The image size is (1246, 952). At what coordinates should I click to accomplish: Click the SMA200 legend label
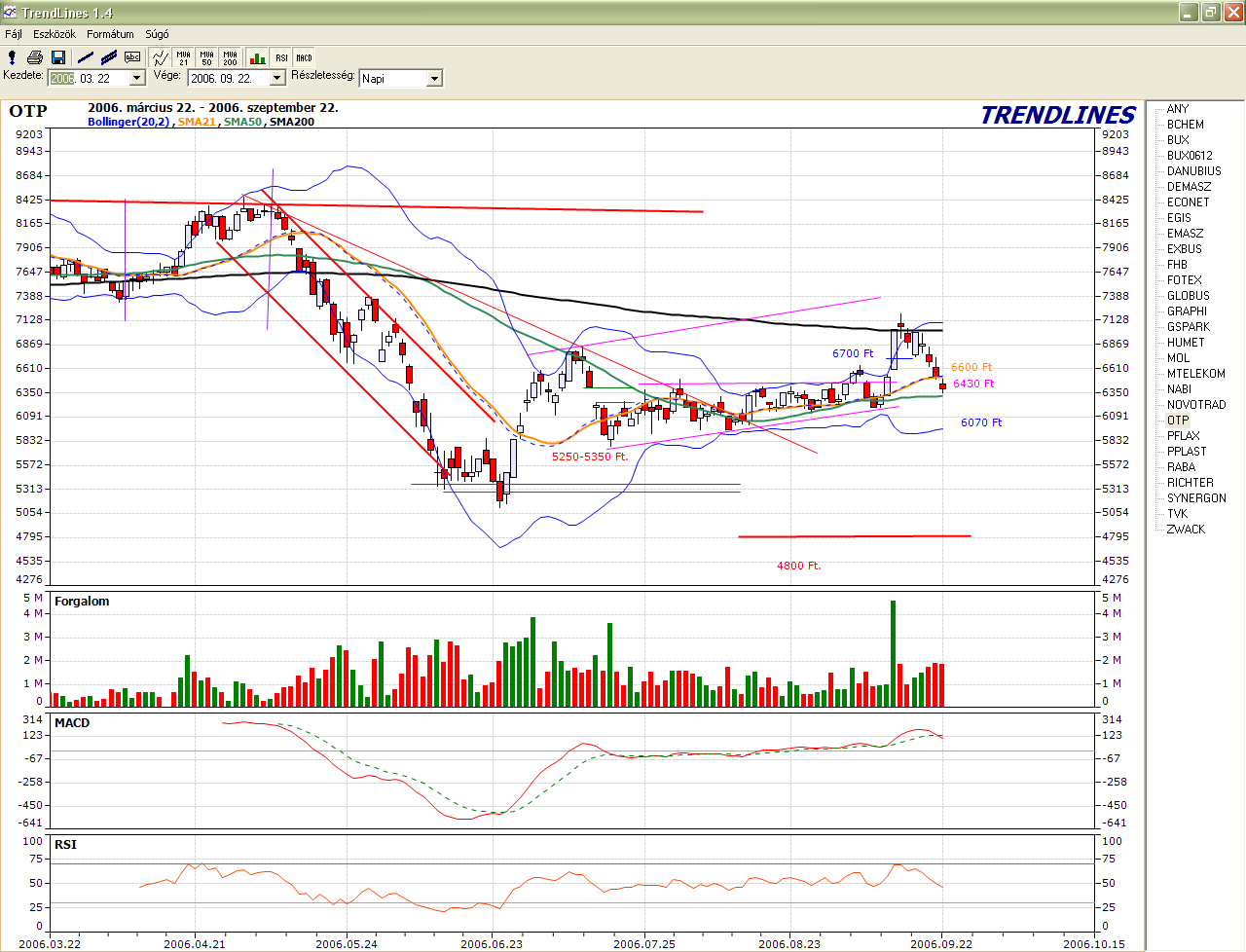click(x=291, y=122)
